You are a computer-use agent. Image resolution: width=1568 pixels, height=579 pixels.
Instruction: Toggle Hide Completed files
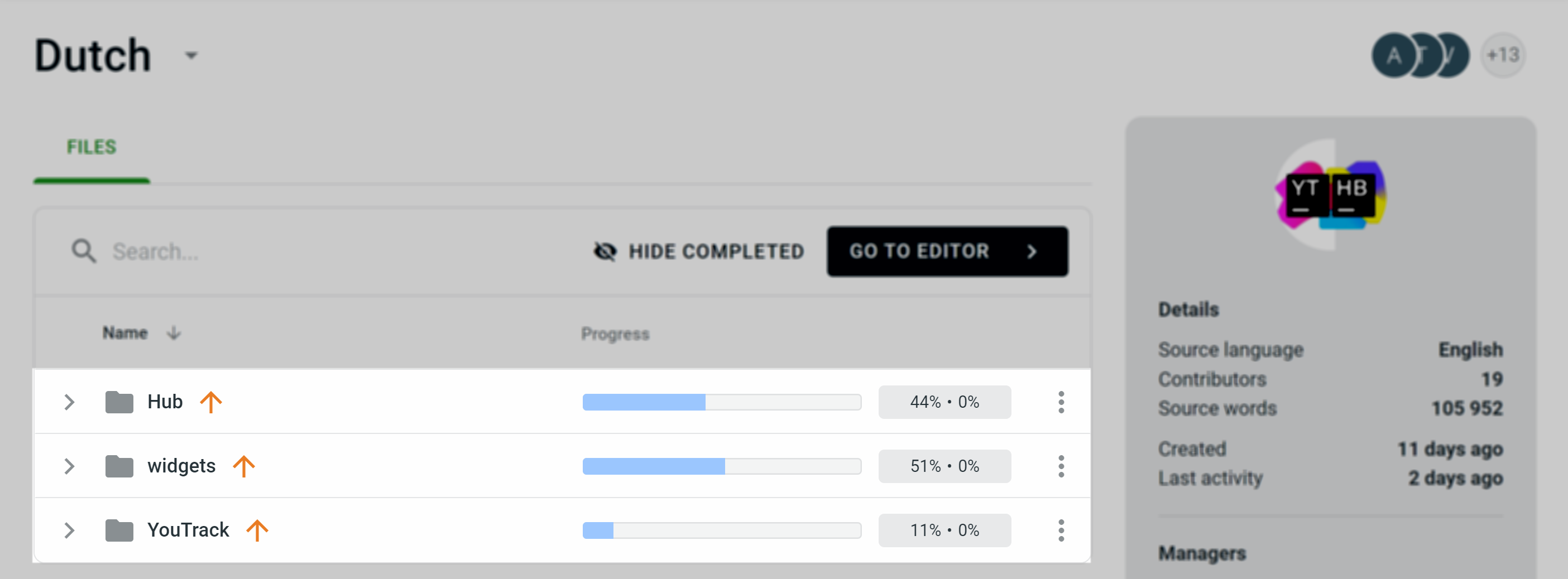[x=699, y=251]
